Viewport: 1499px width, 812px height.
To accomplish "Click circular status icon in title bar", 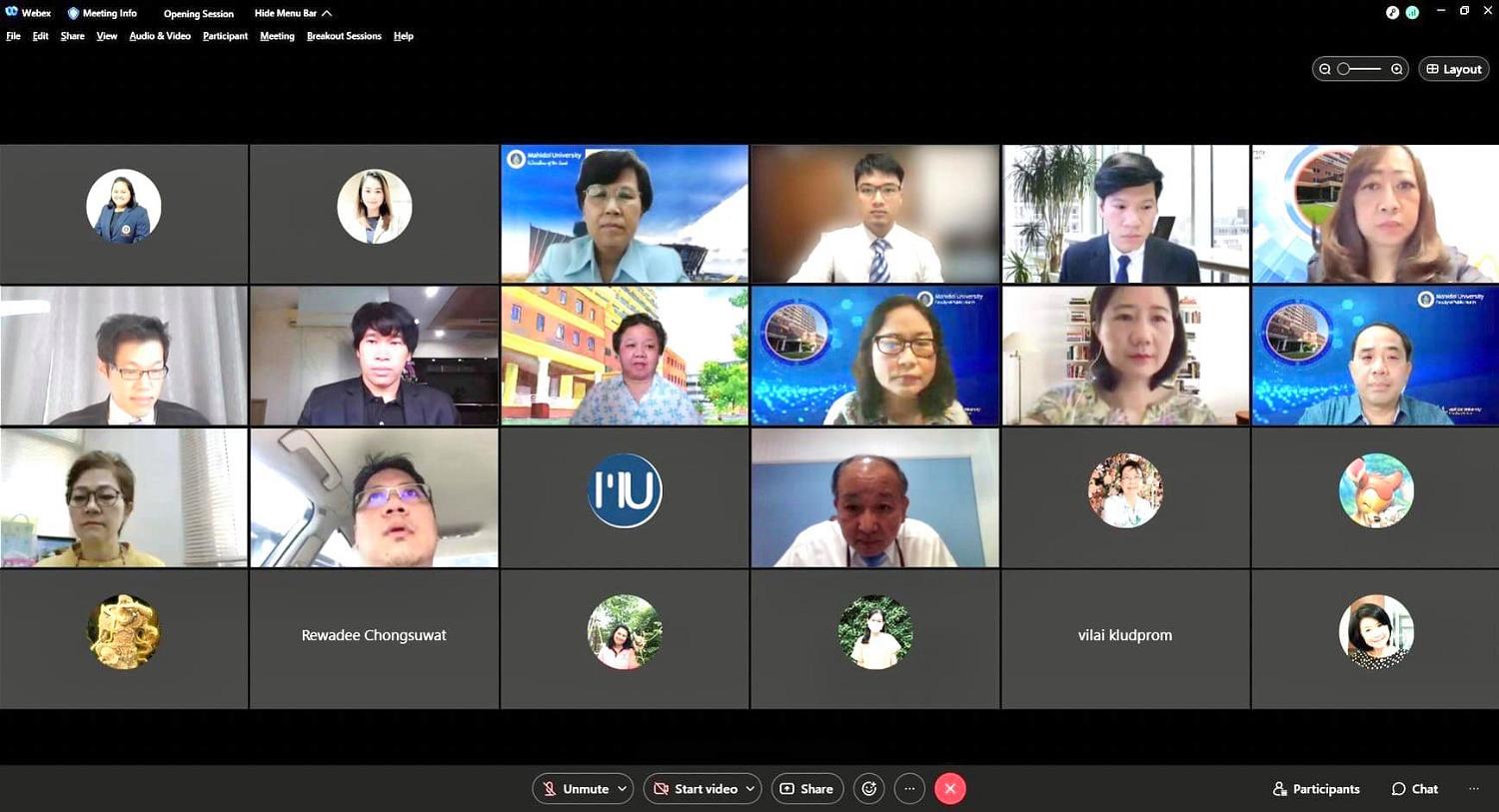I will pyautogui.click(x=1393, y=12).
